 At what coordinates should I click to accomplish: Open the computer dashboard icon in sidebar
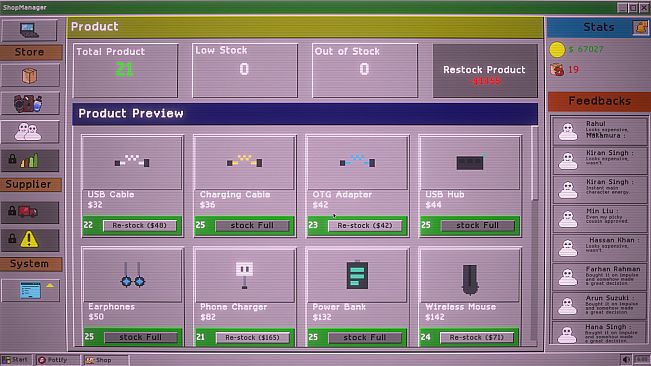(29, 30)
